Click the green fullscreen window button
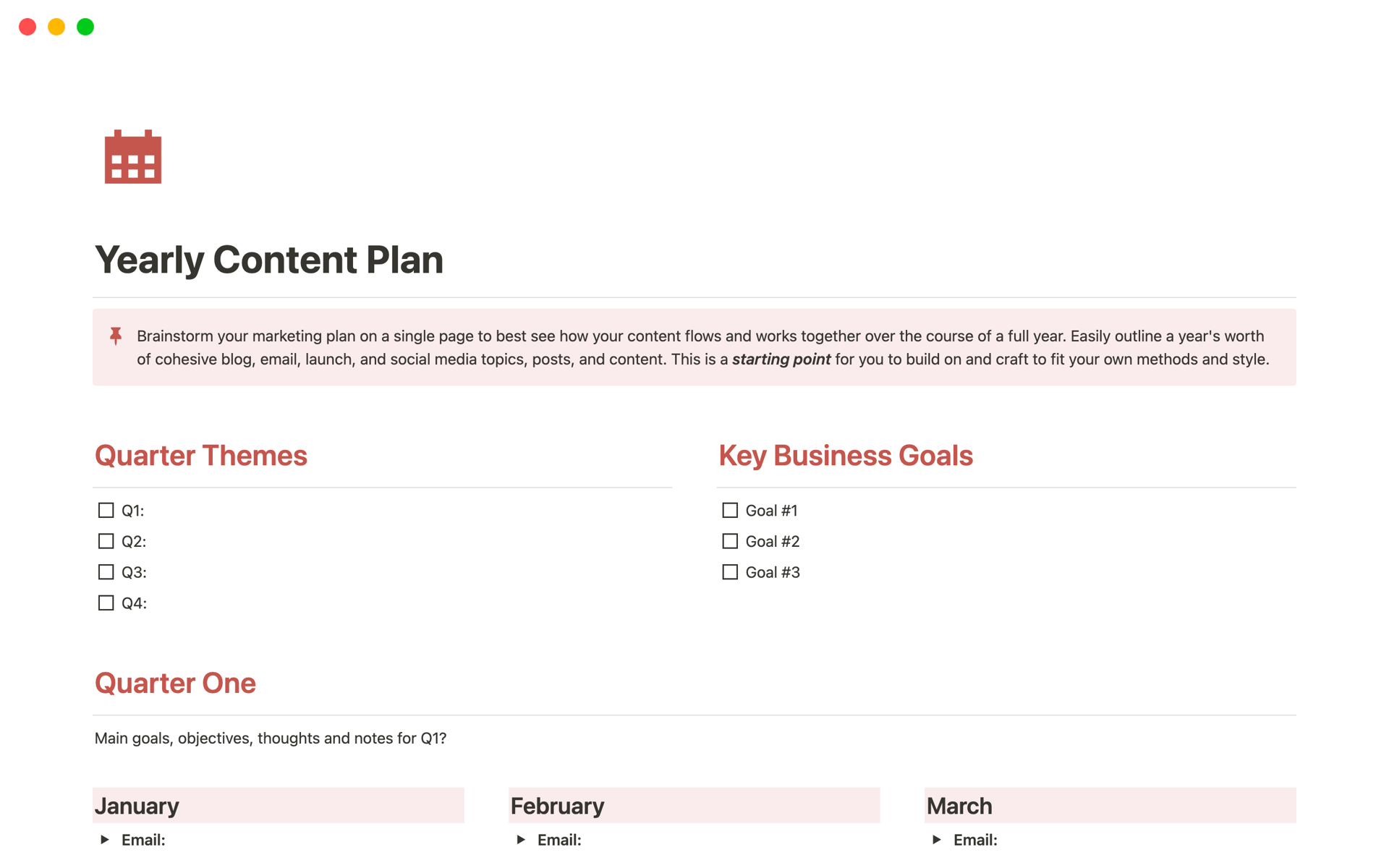1389x868 pixels. 85,27
